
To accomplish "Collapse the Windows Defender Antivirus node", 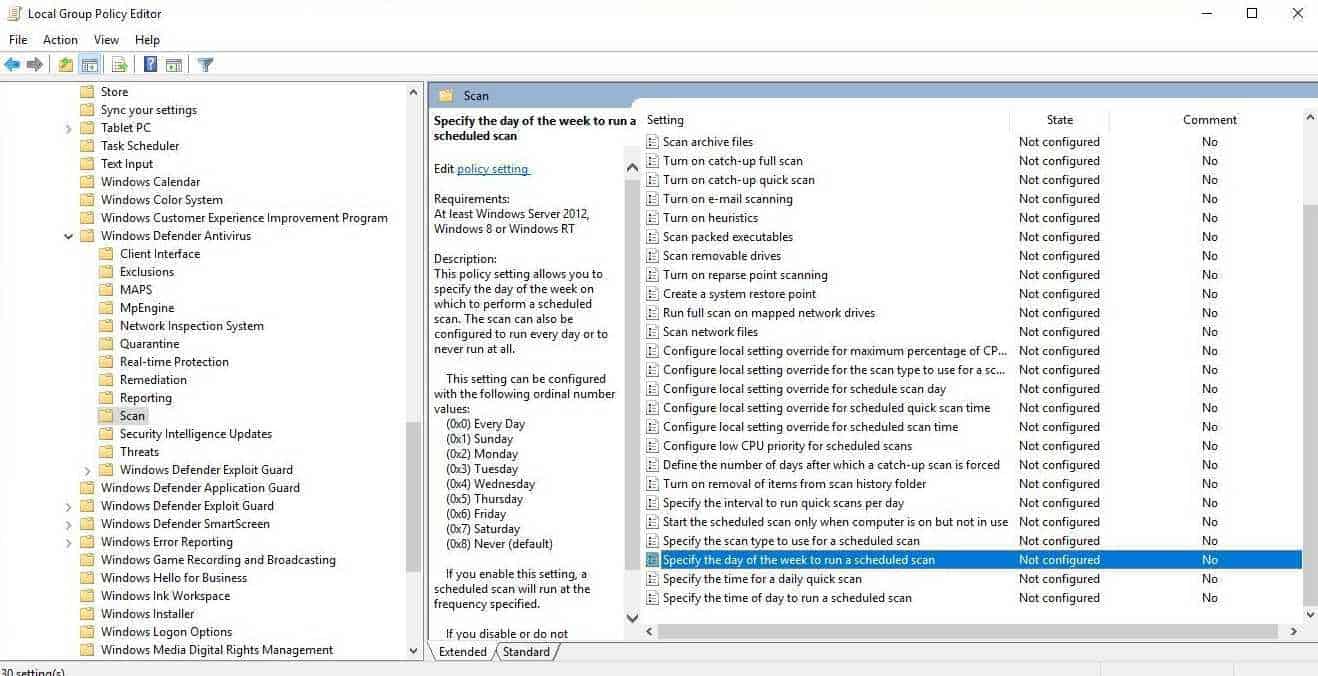I will [69, 236].
